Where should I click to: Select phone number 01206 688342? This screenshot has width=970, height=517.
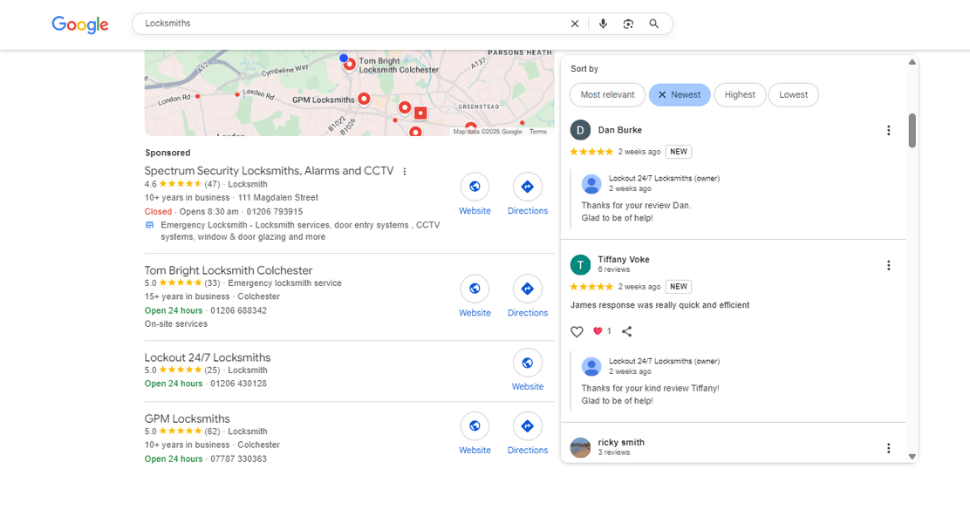(x=238, y=310)
